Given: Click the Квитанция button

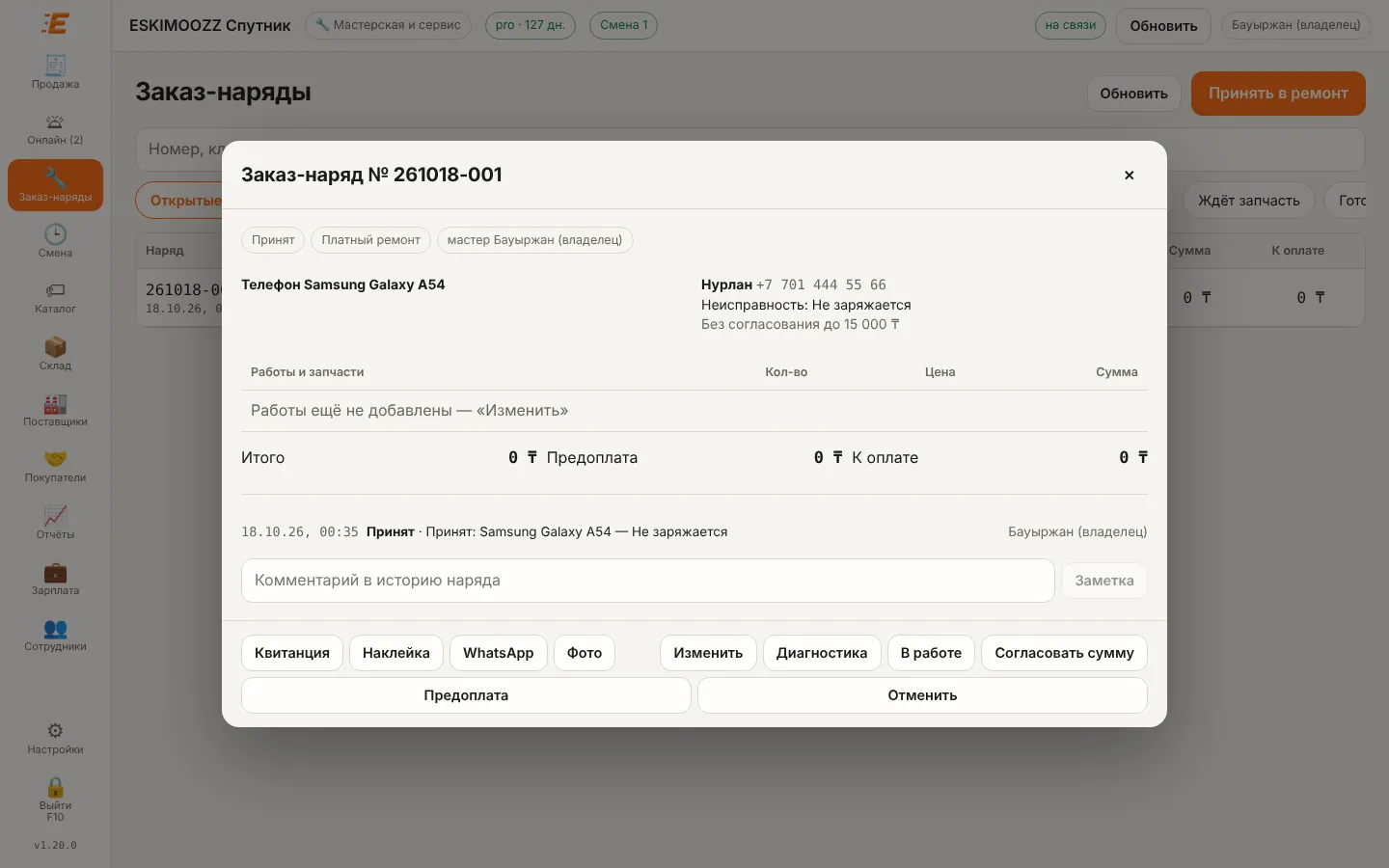Looking at the screenshot, I should [292, 653].
